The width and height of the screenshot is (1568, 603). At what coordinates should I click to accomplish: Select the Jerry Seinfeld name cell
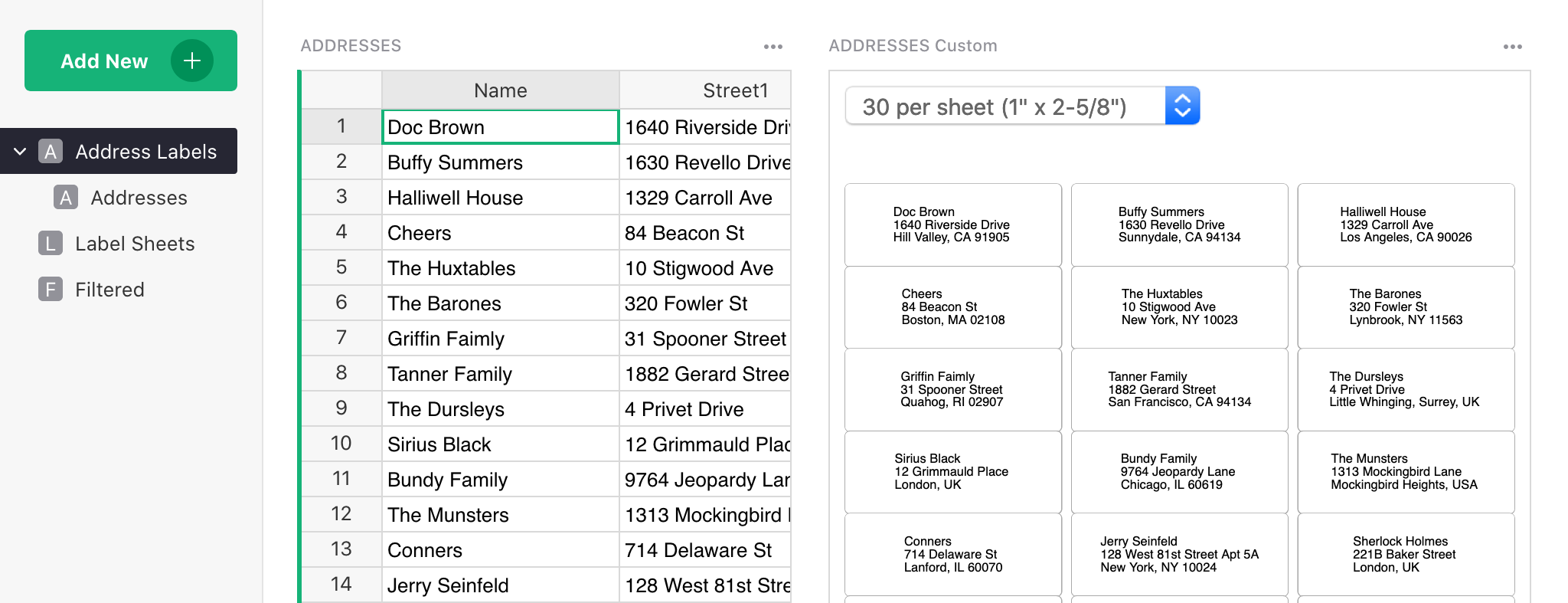(x=501, y=585)
